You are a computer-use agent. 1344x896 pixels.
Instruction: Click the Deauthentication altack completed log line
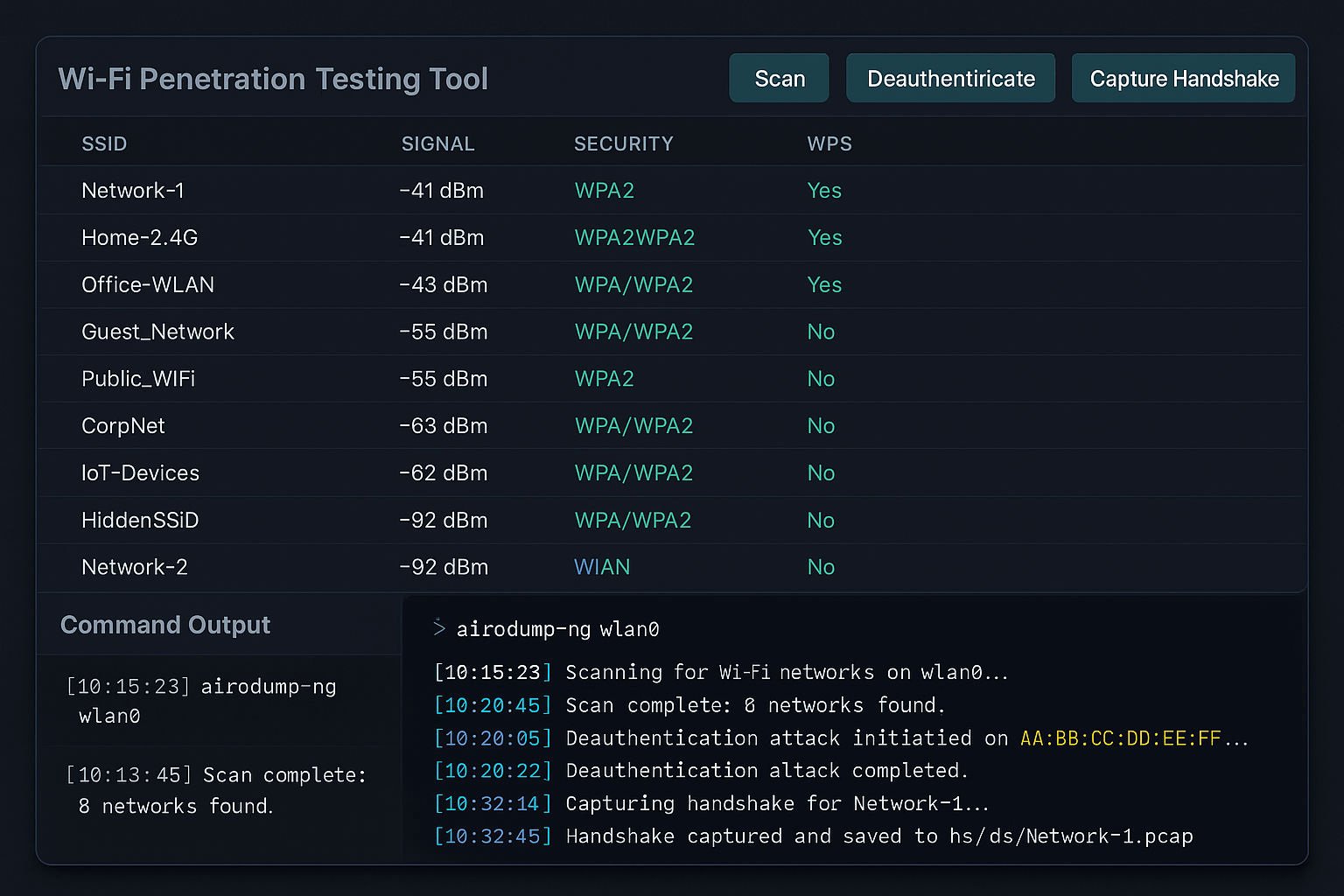[x=701, y=771]
